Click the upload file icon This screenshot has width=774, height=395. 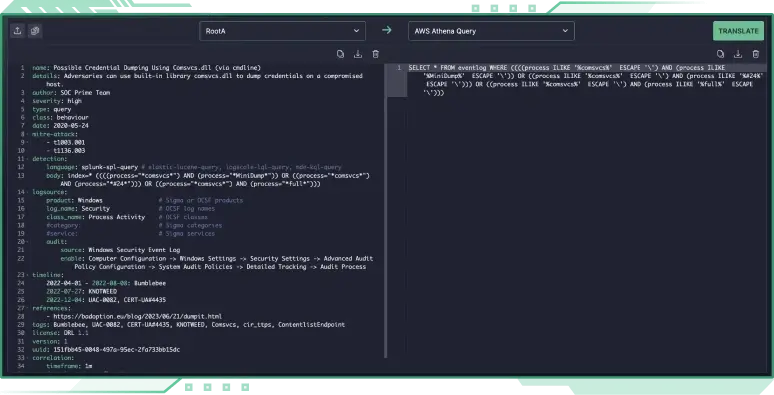coord(18,31)
